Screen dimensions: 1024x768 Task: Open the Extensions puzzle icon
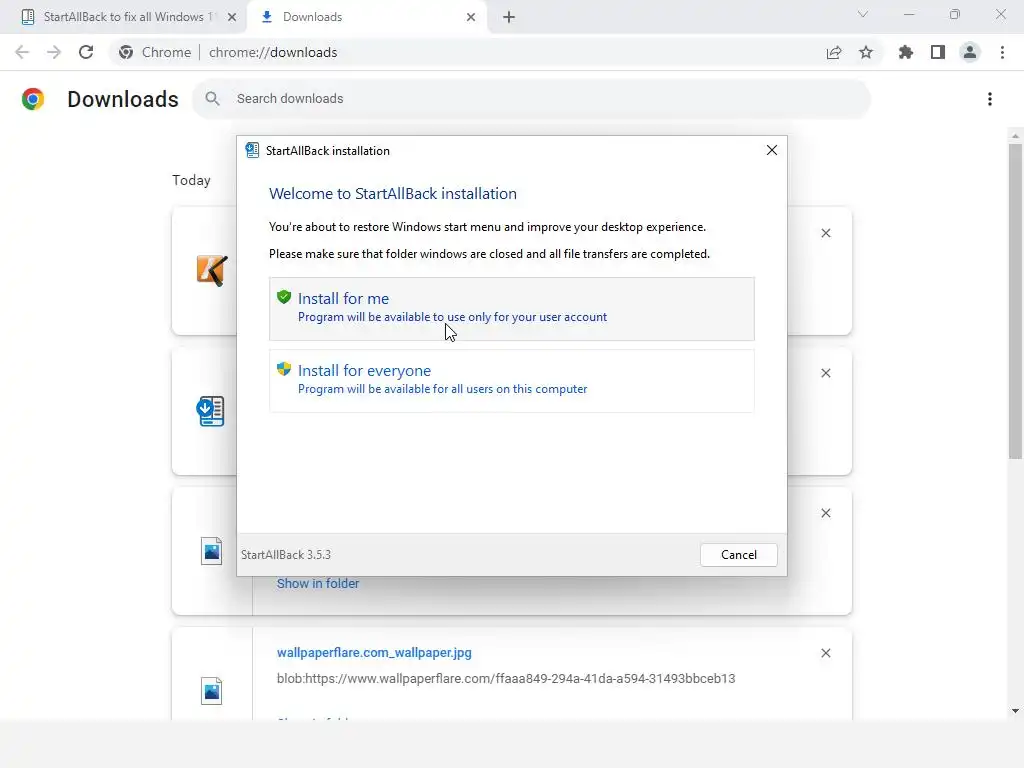click(x=906, y=52)
